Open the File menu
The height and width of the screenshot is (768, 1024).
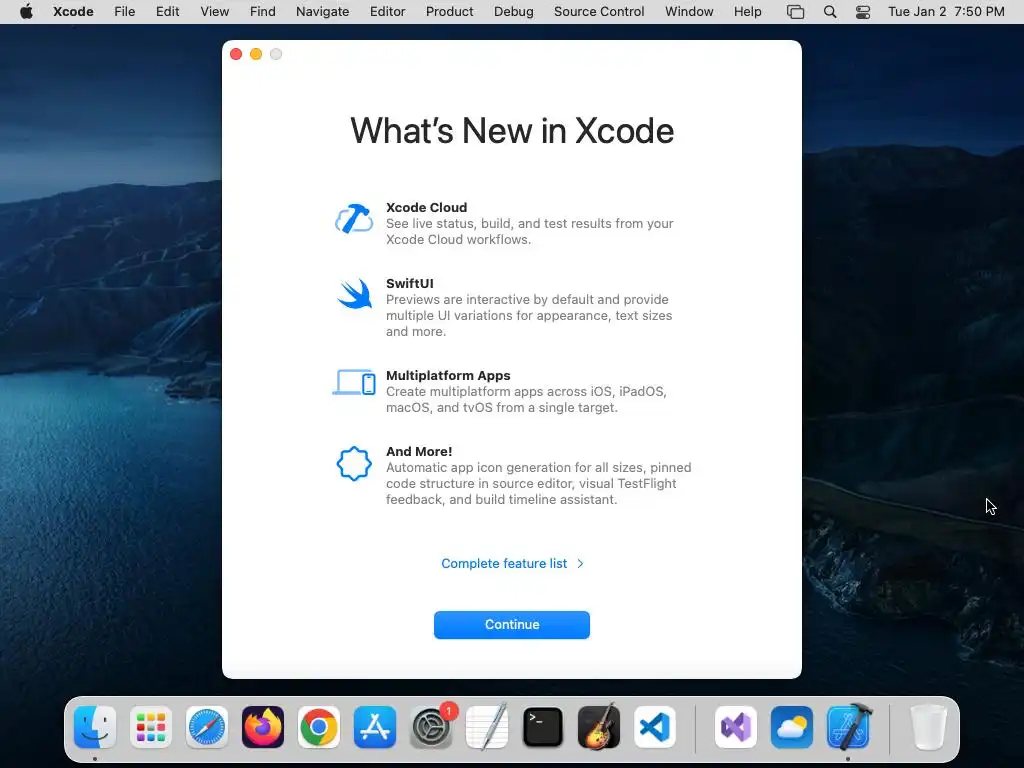(x=124, y=12)
